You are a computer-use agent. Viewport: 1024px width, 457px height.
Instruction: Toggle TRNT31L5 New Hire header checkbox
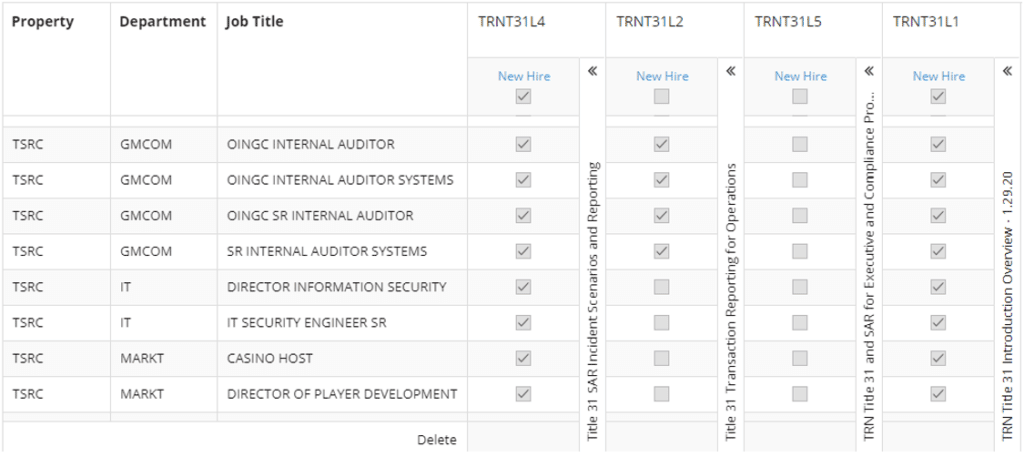(x=800, y=97)
